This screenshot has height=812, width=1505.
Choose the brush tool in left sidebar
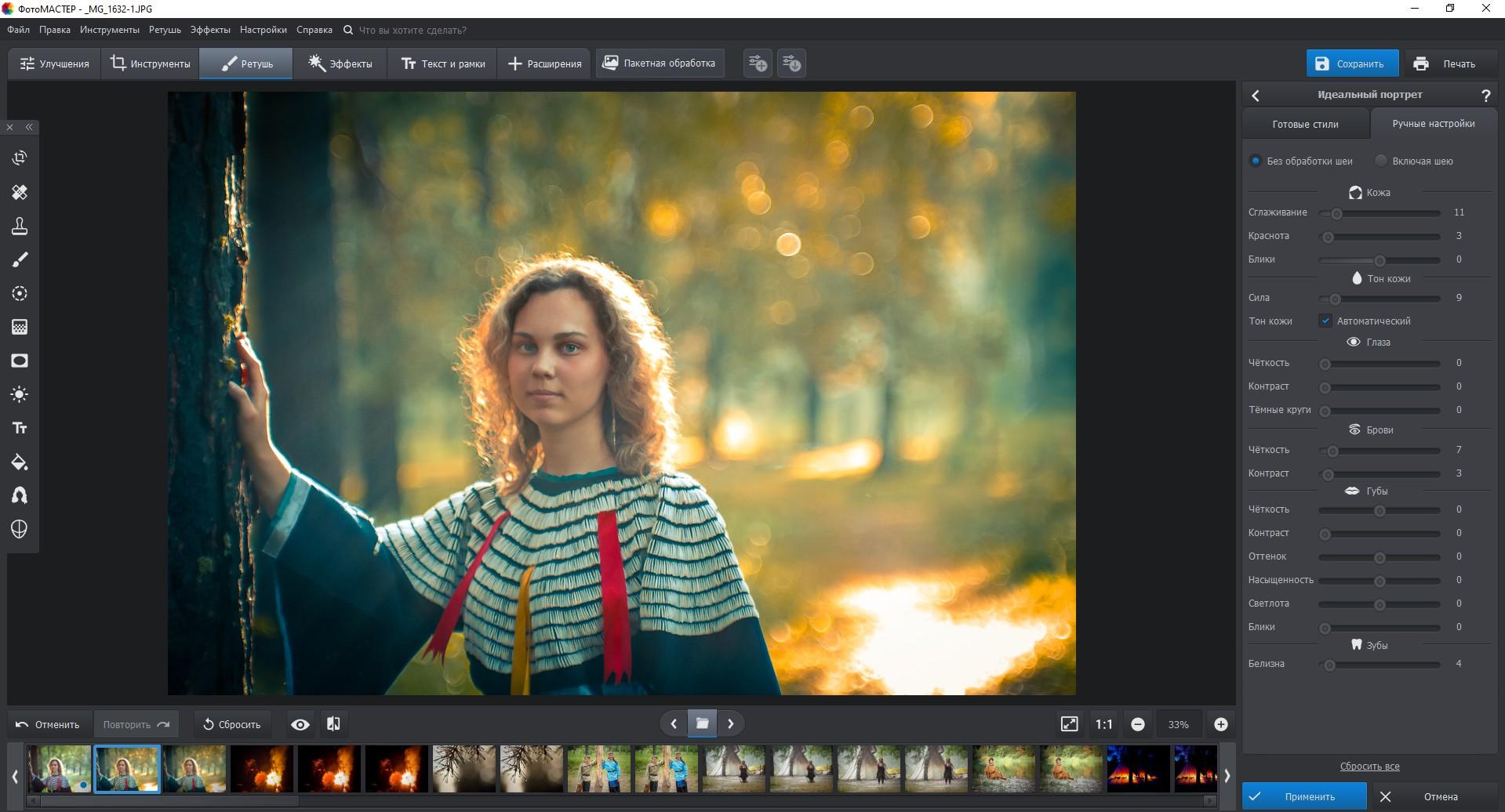(x=20, y=260)
